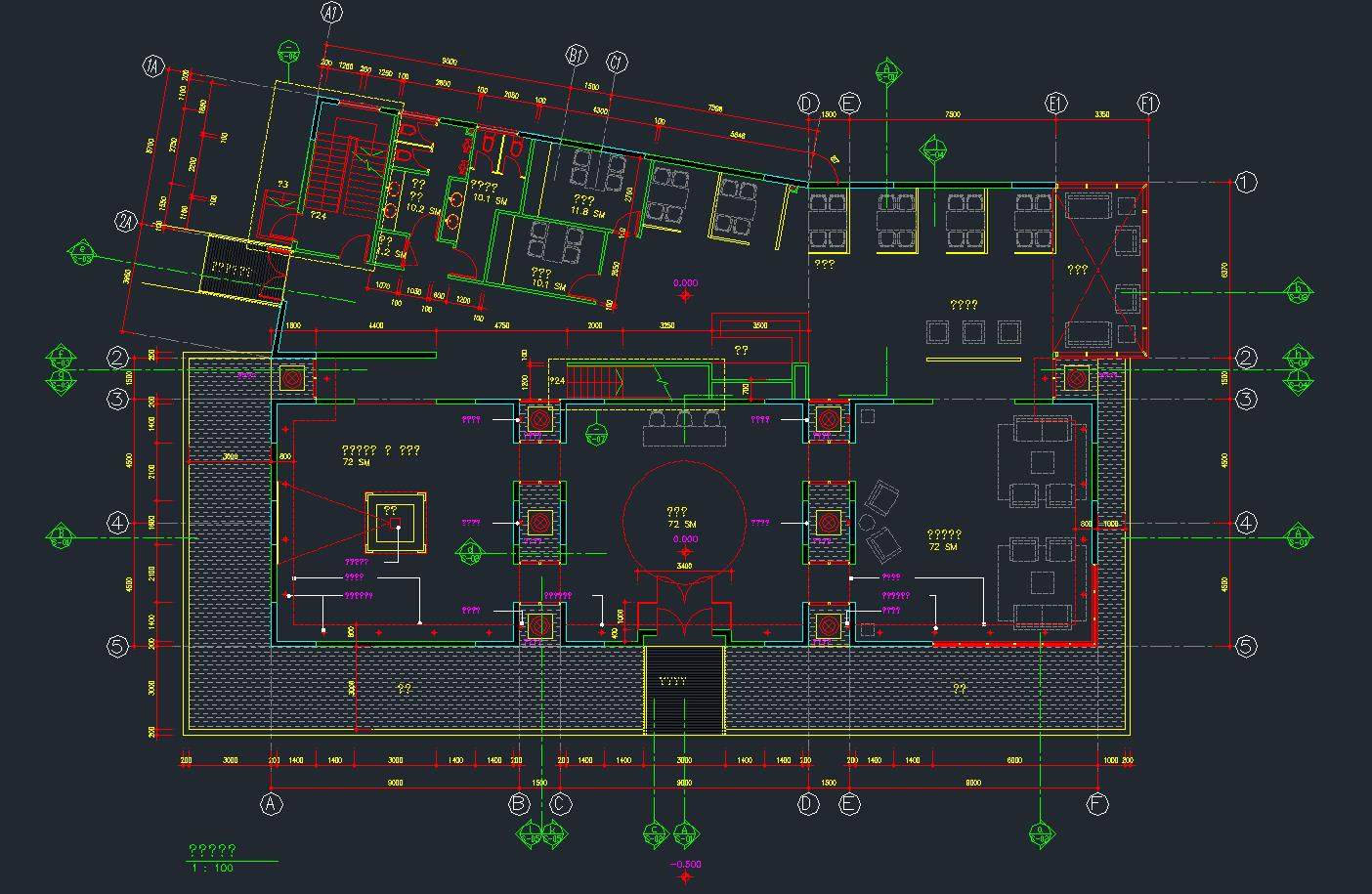1372x894 pixels.
Task: Select the grid bubble numbered 1
Action: pyautogui.click(x=1245, y=182)
